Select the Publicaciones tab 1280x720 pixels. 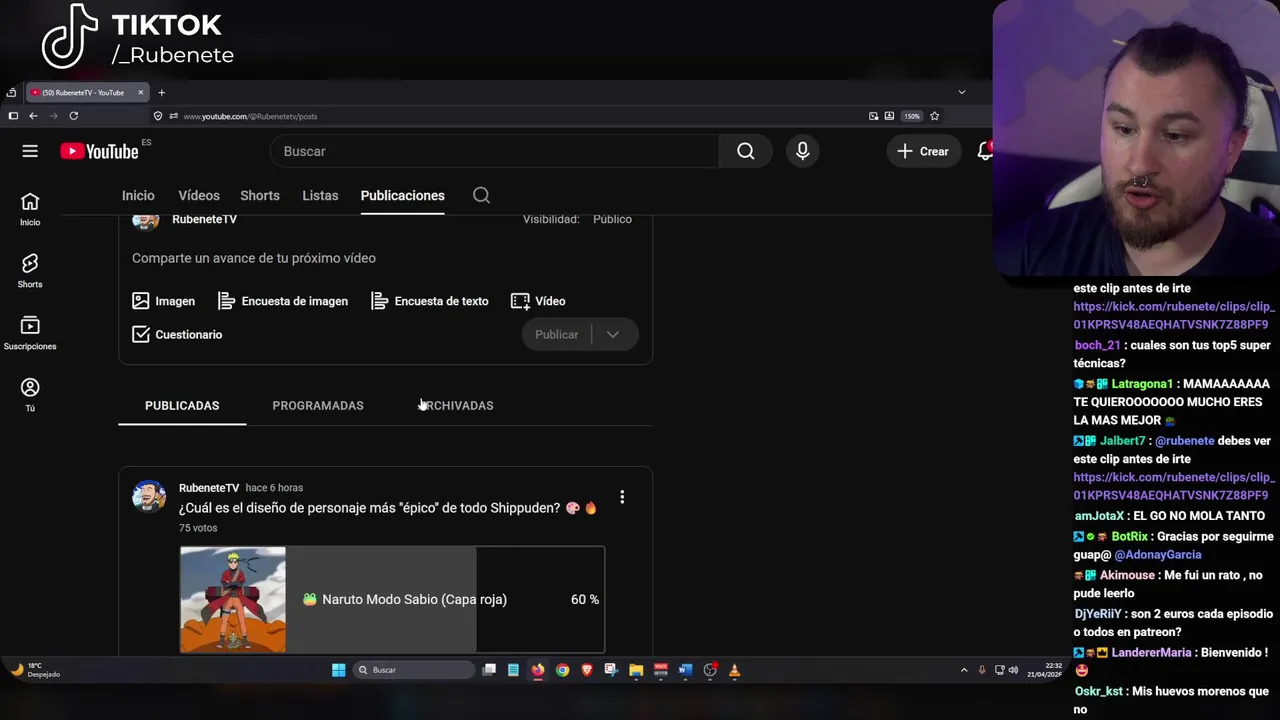coord(402,195)
